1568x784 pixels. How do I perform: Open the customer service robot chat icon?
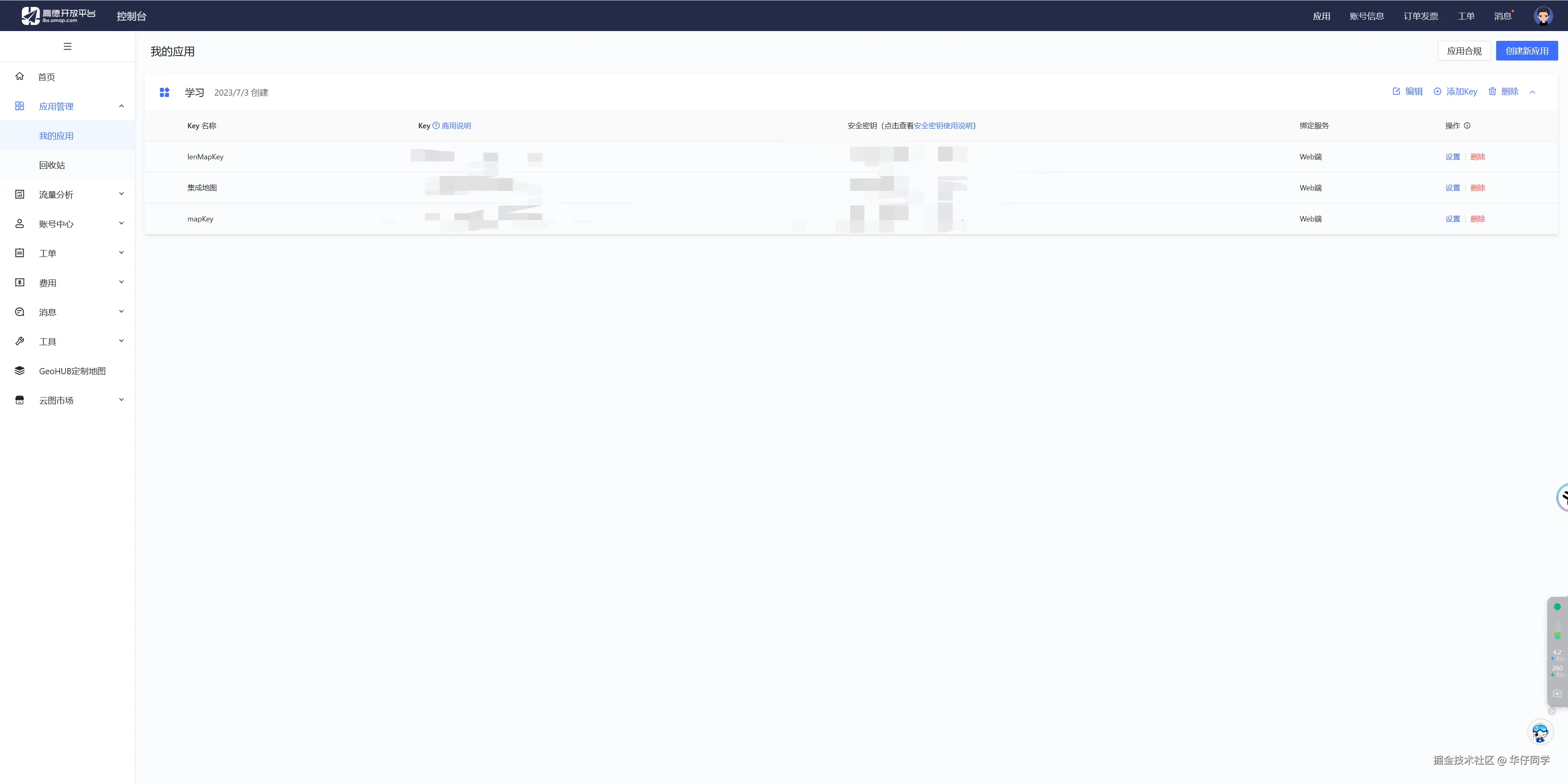click(x=1540, y=732)
